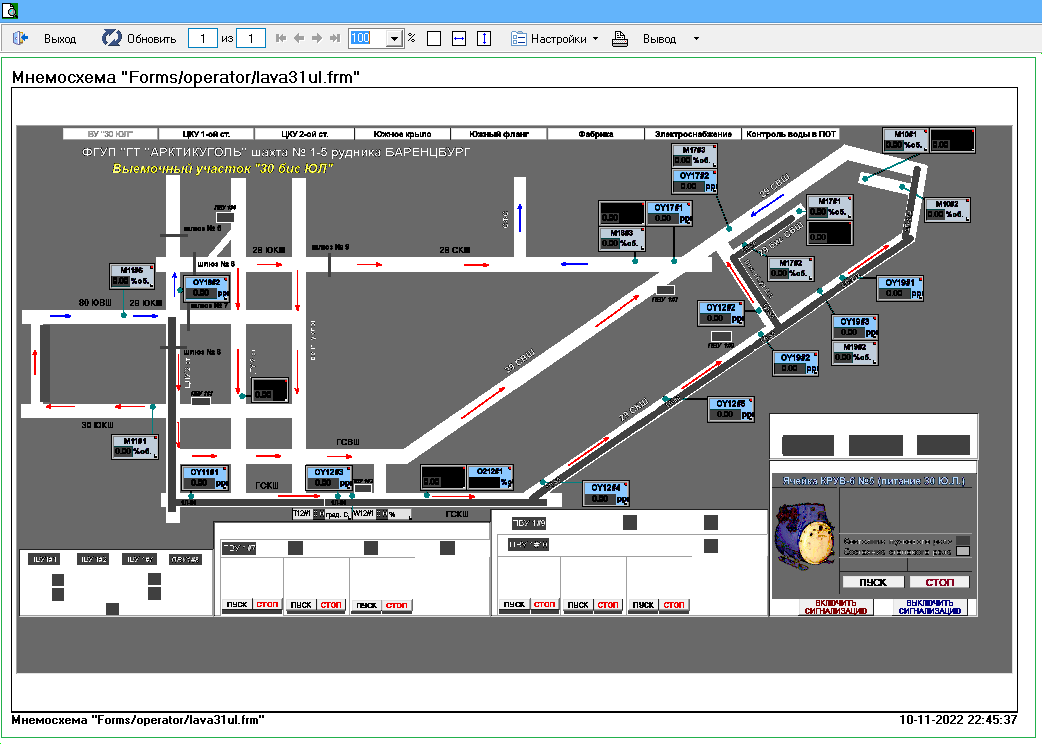
Task: Open the Настройки menu
Action: [558, 39]
